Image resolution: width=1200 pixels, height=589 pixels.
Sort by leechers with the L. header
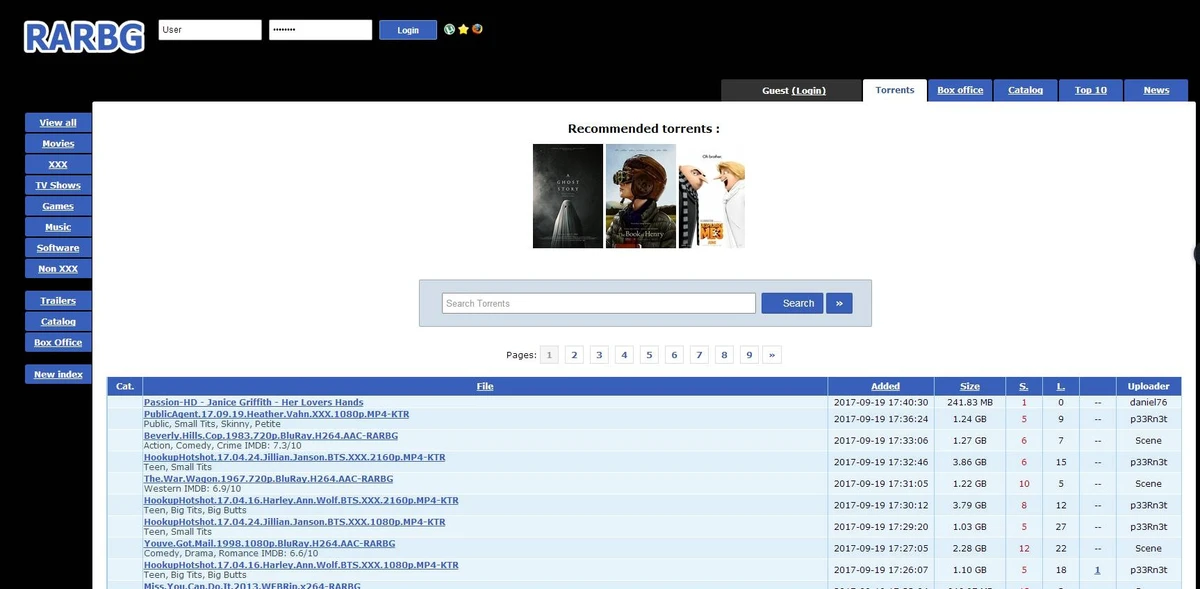coord(1061,386)
